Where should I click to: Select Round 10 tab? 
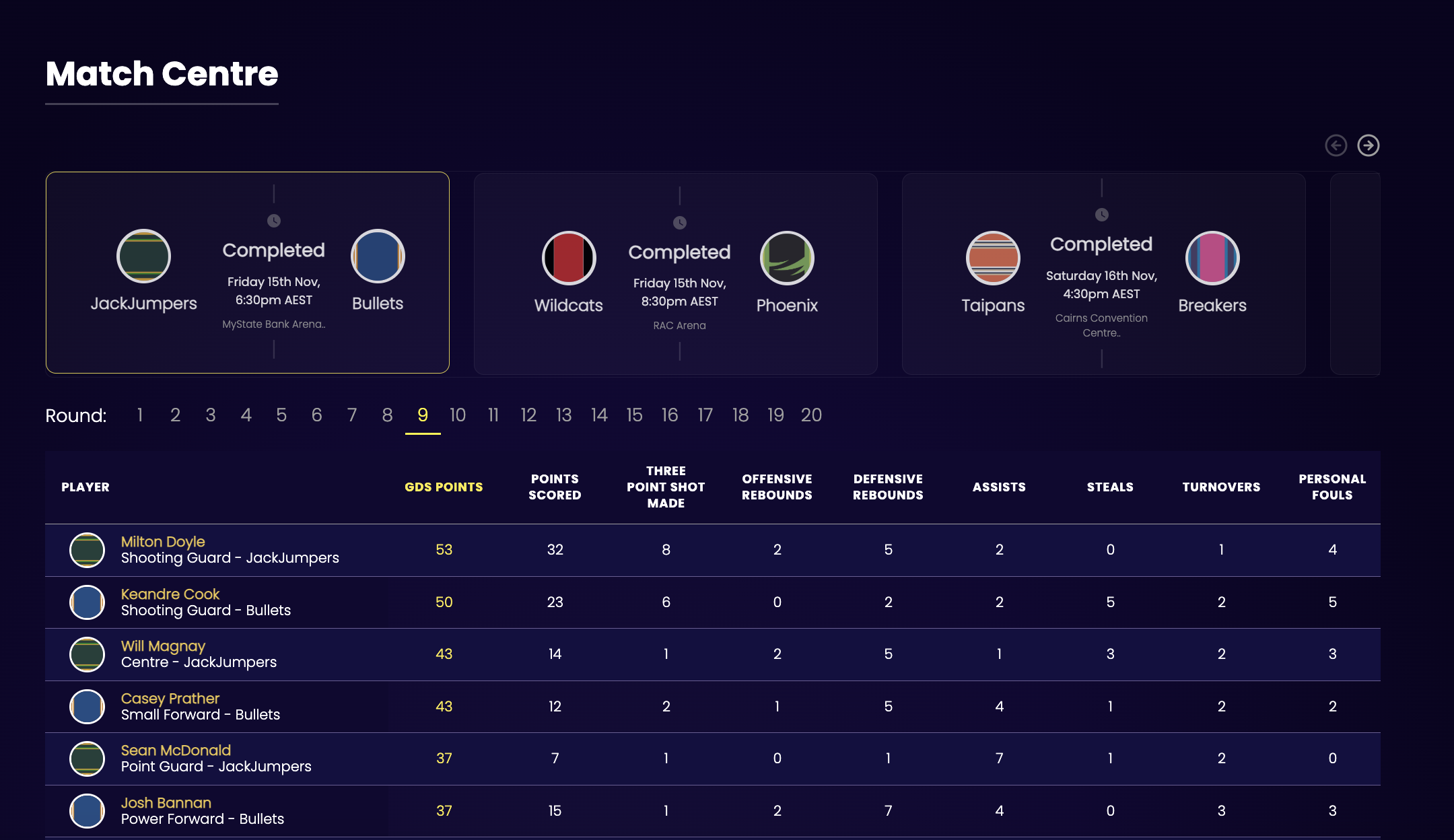(x=458, y=415)
